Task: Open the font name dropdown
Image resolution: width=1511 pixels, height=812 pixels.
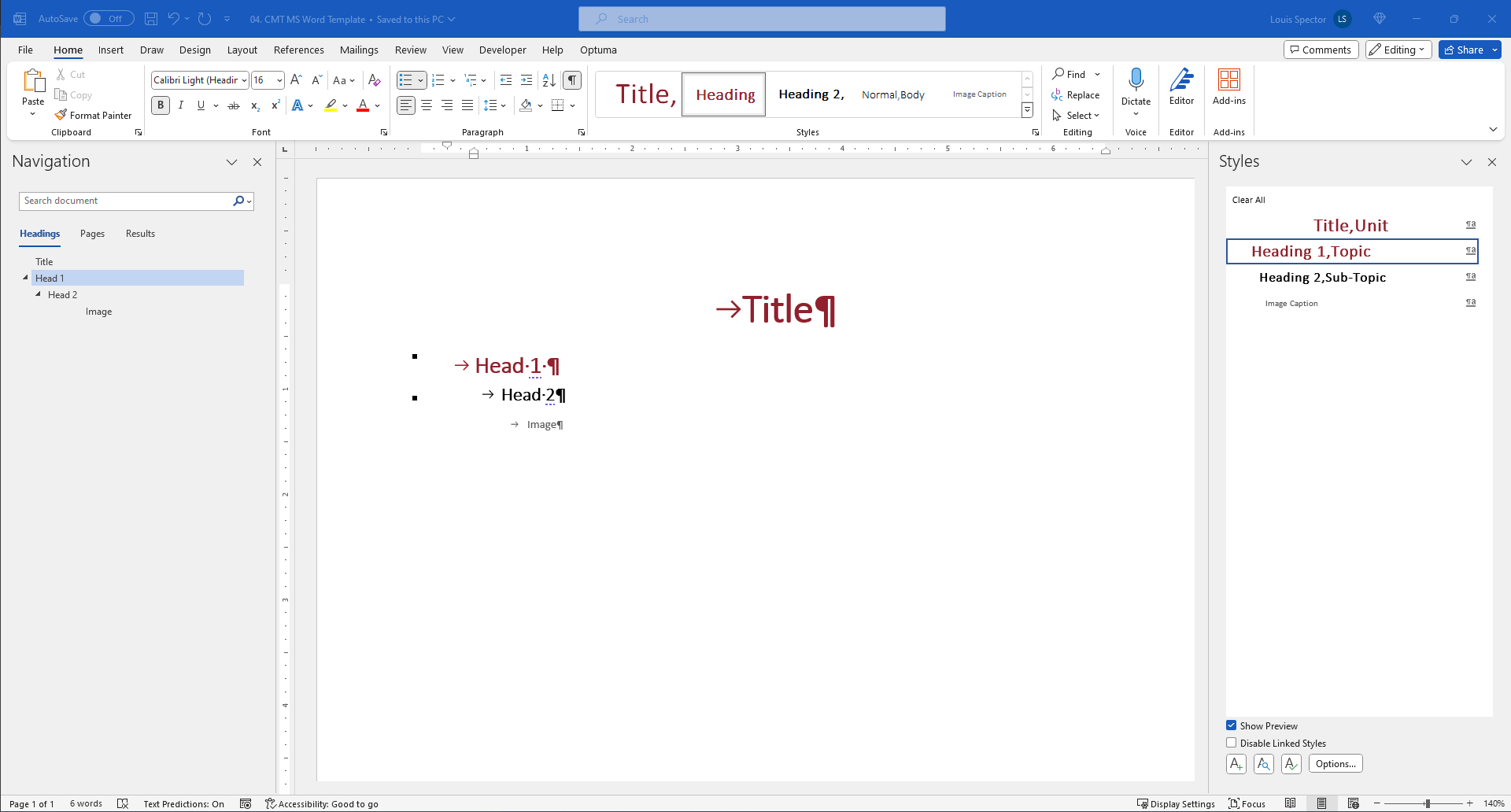Action: point(243,79)
